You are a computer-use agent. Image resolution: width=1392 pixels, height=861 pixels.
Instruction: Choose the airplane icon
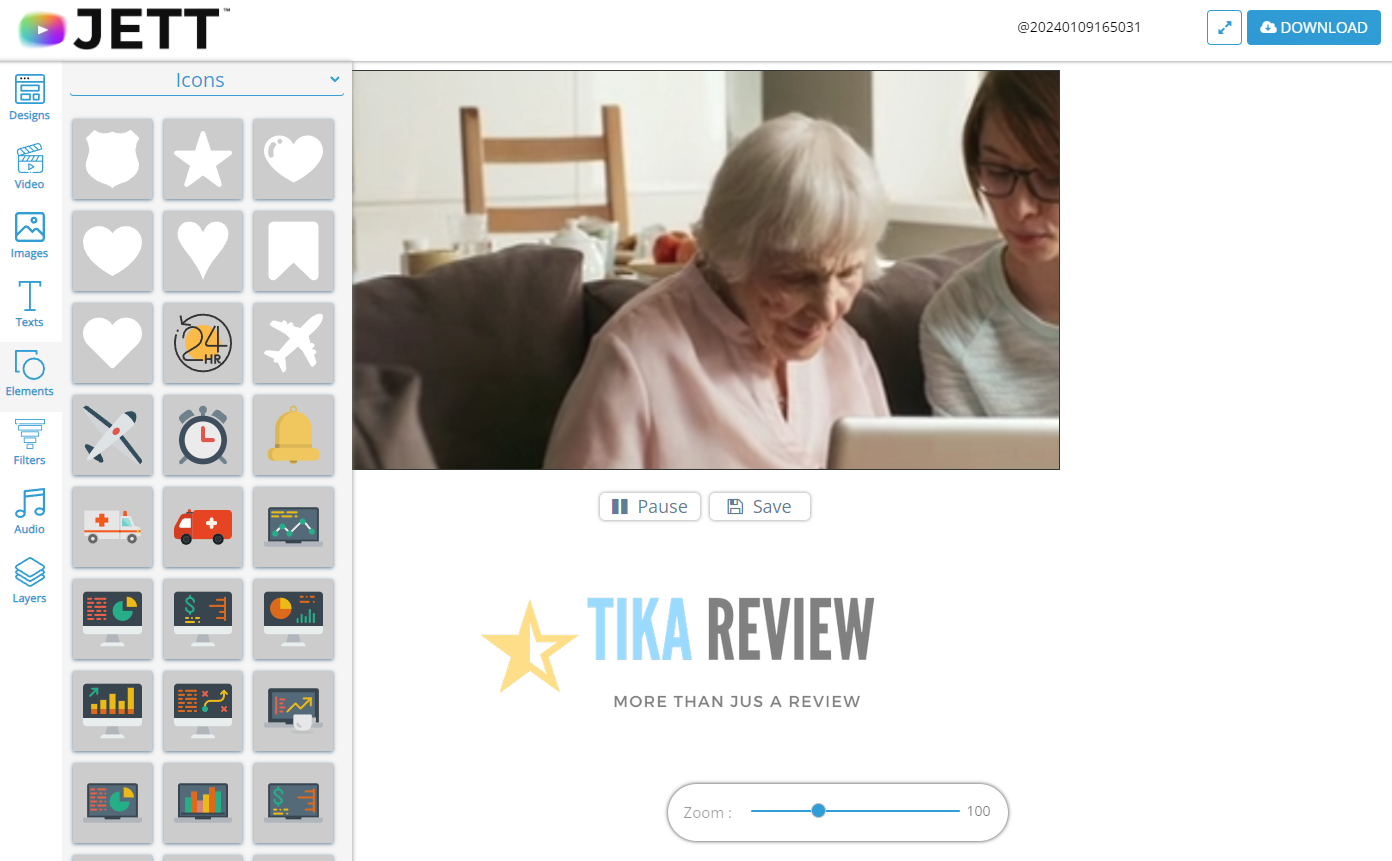tap(293, 343)
